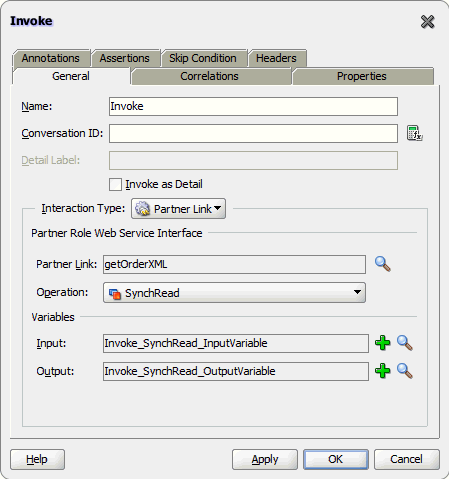Expand the Operation SynchRead dropdown
This screenshot has width=449, height=479.
pos(234,293)
